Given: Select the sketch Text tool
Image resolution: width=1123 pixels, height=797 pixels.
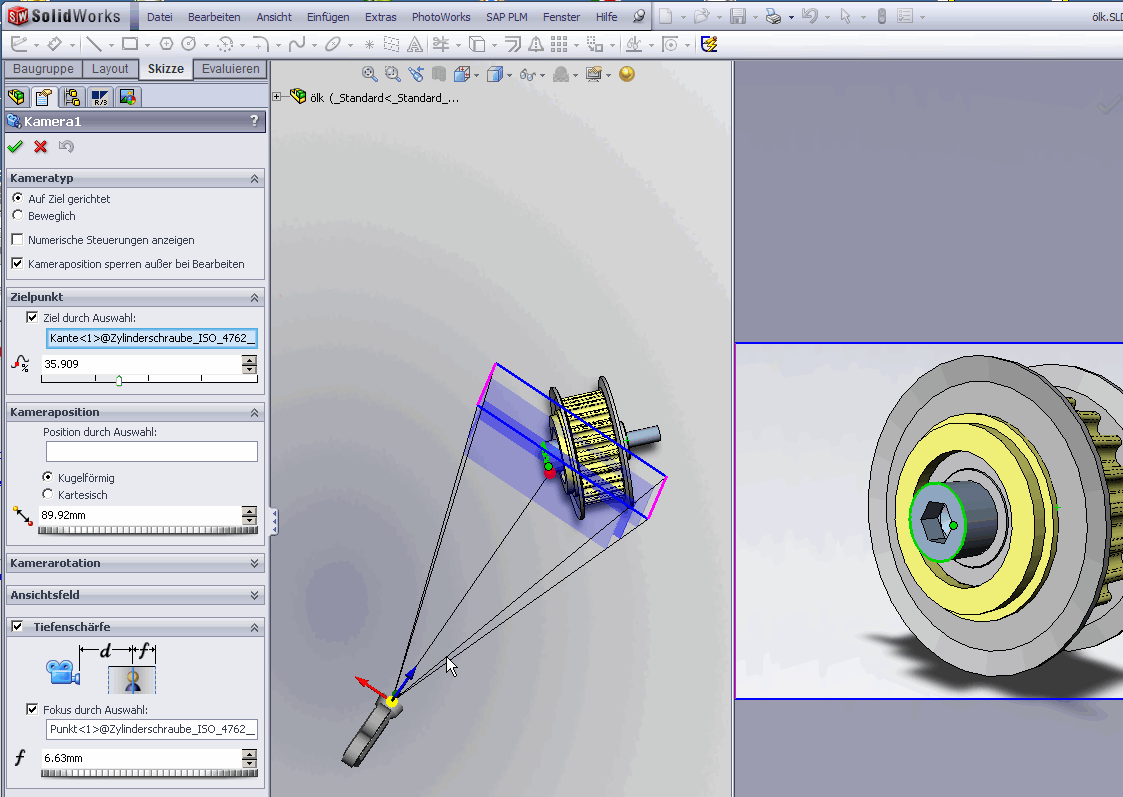Looking at the screenshot, I should coord(415,44).
